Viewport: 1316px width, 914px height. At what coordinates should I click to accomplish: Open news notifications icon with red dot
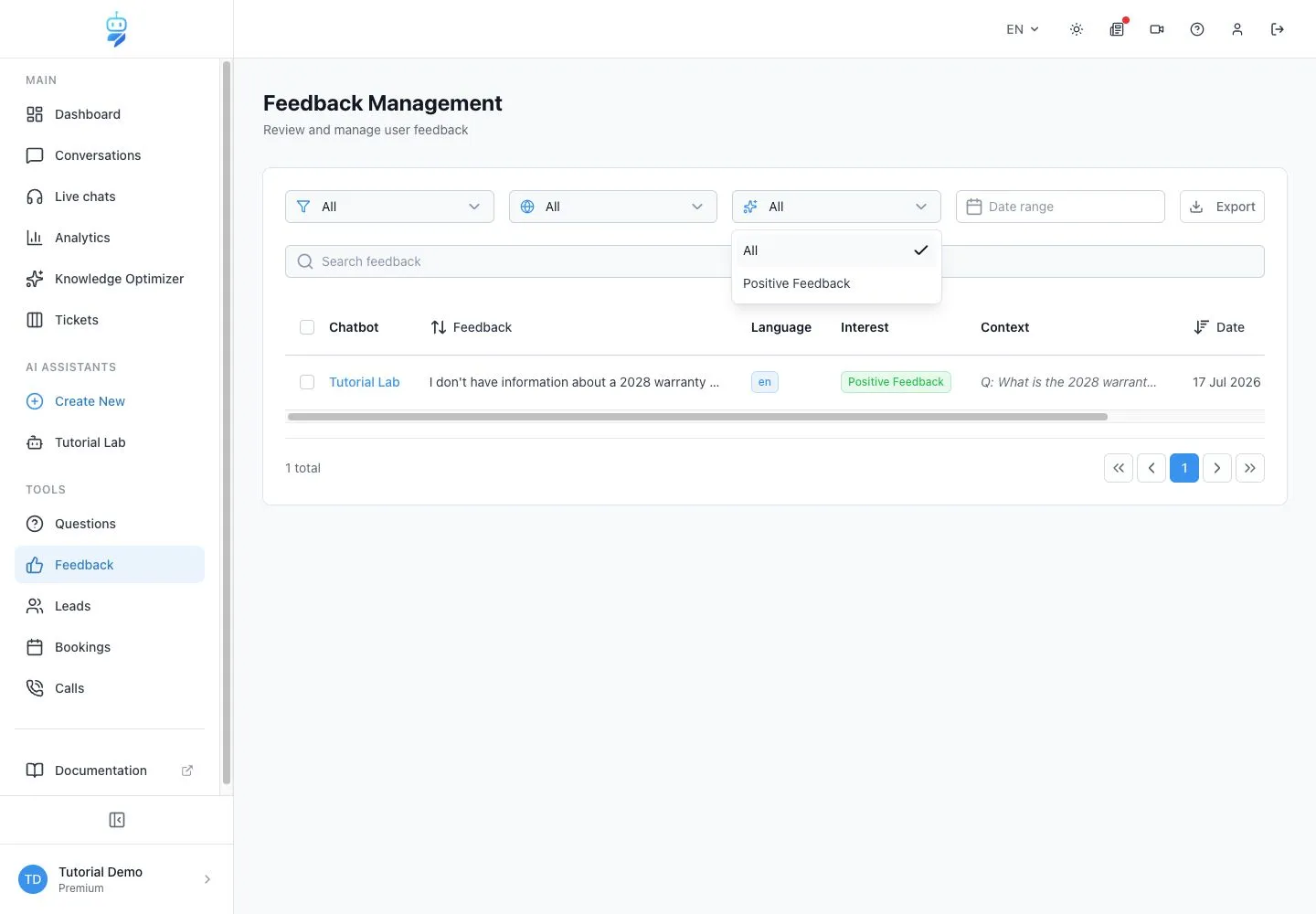pyautogui.click(x=1117, y=29)
